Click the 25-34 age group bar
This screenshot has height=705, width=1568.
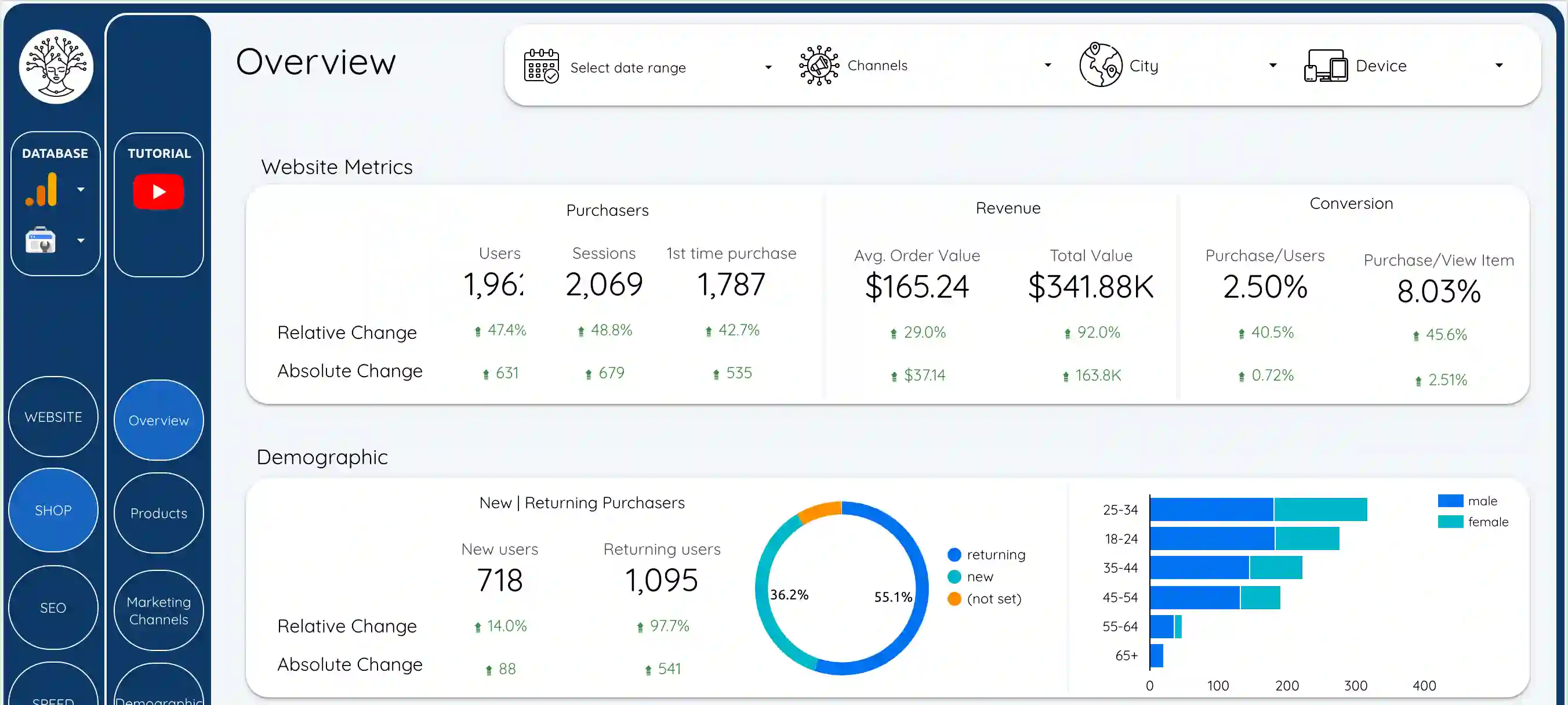click(x=1258, y=509)
